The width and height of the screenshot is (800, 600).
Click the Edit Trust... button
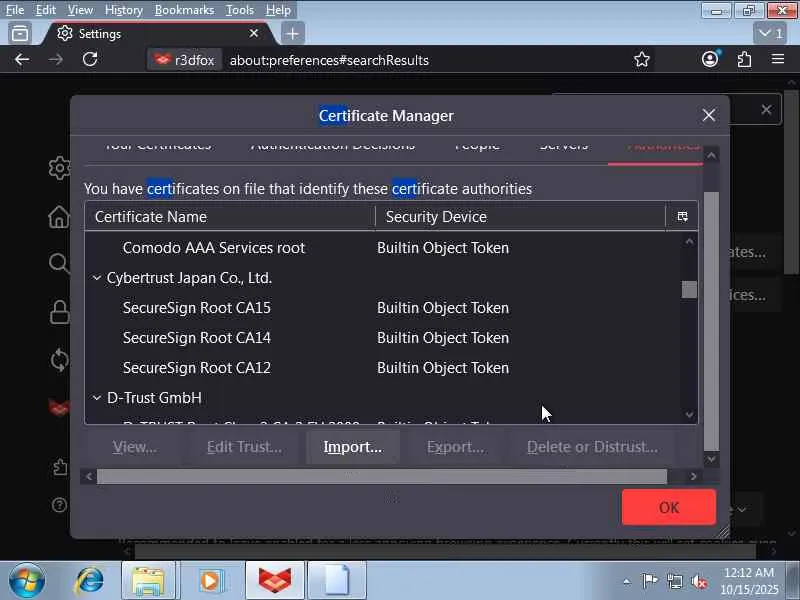pos(244,447)
